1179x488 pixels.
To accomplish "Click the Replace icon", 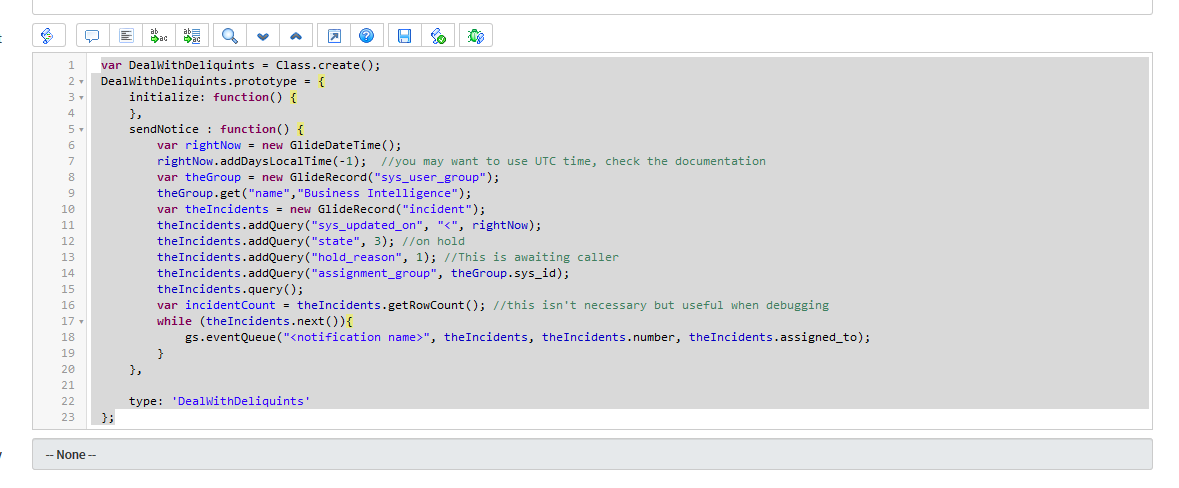I will coord(159,35).
